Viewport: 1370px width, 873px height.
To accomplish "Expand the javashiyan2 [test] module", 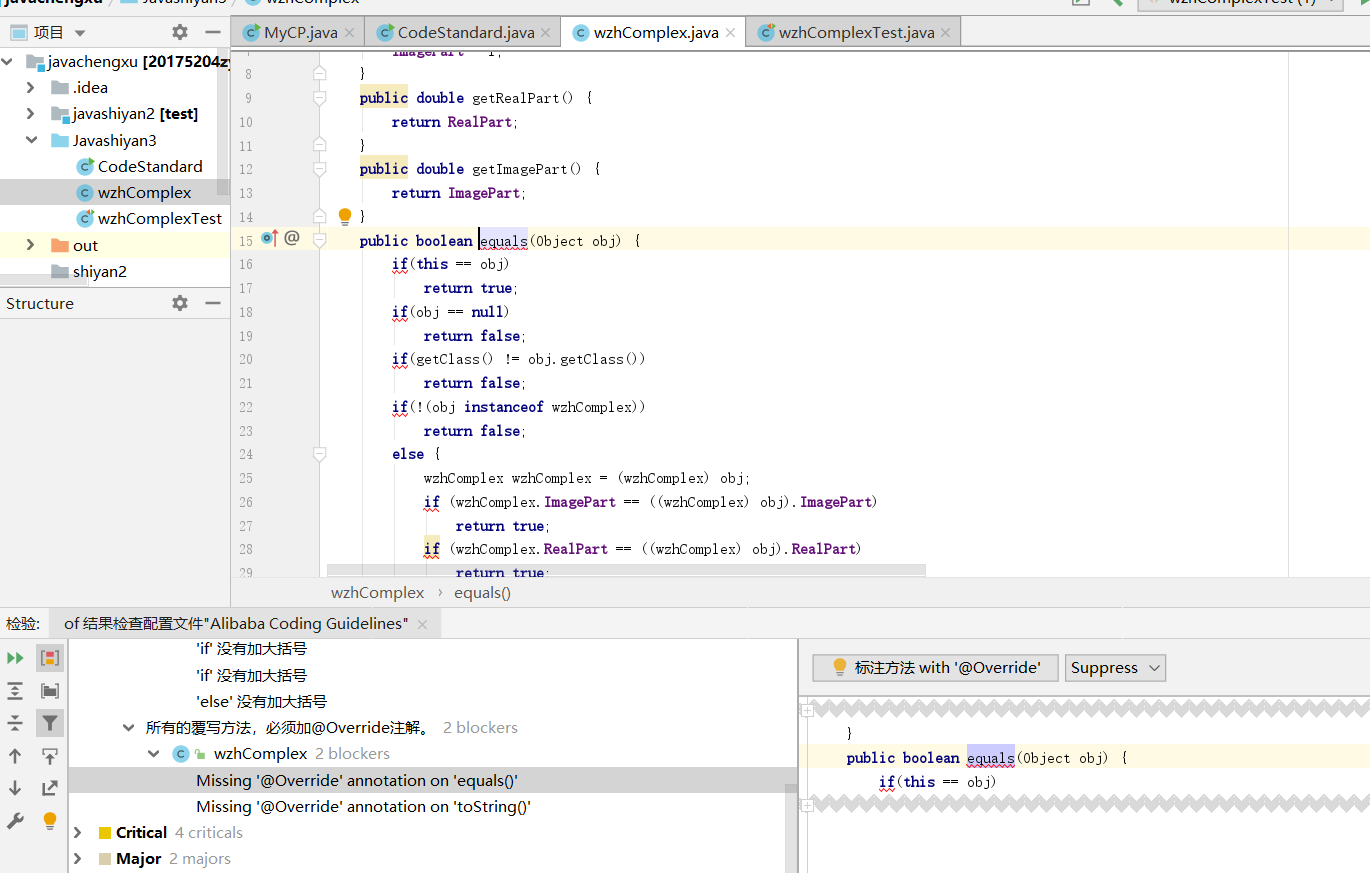I will (30, 114).
